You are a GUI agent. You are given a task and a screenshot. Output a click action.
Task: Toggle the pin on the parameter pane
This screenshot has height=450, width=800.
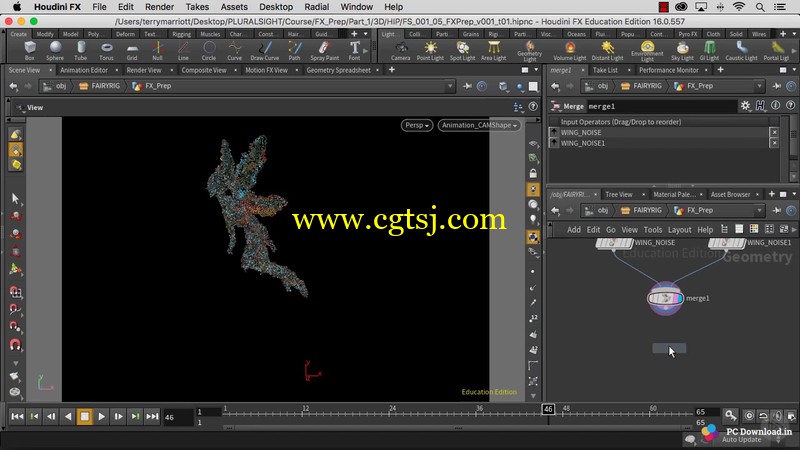click(x=777, y=86)
